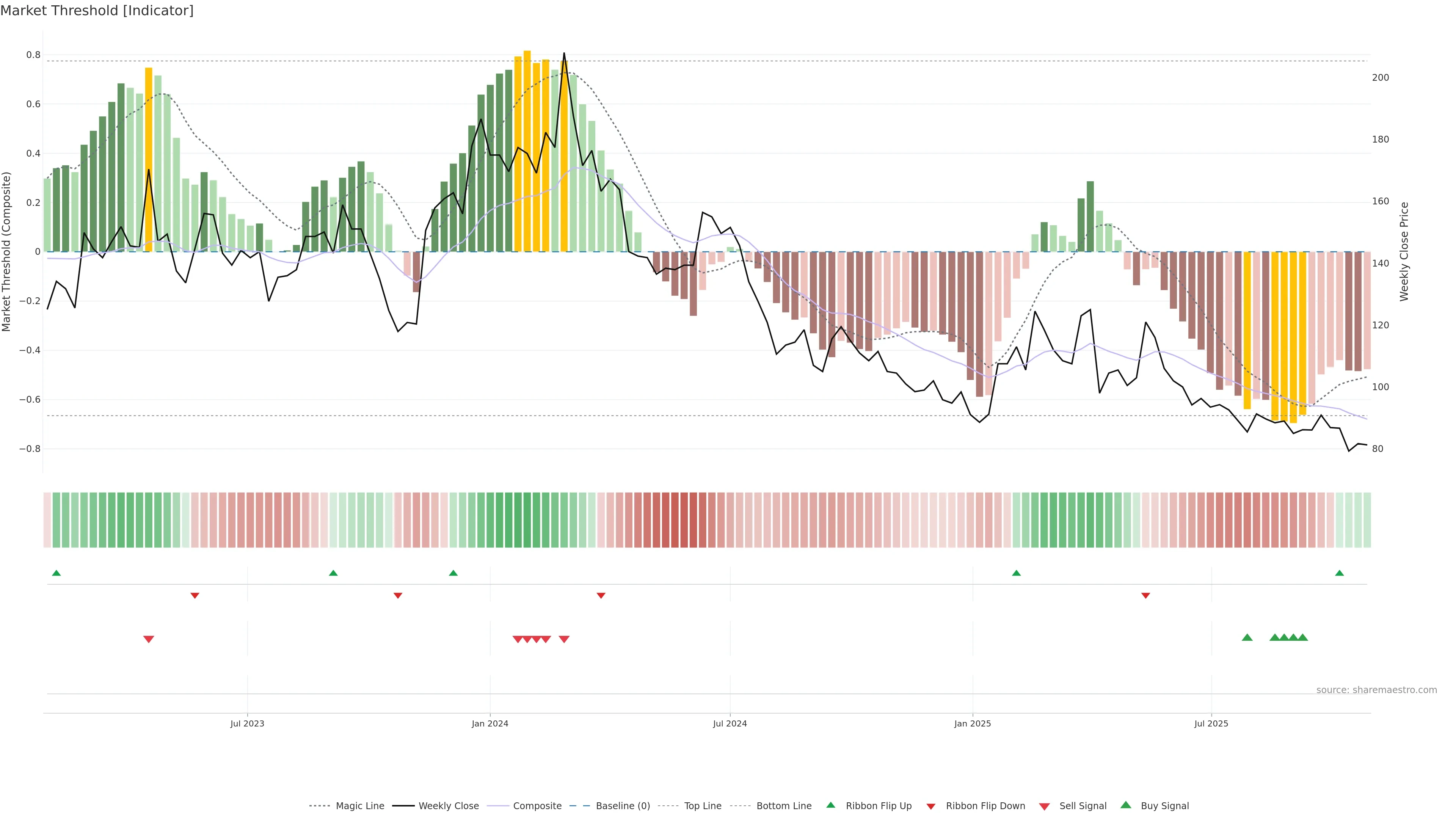Screen dimensions: 1456x819
Task: Toggle Bottom Line legend entry
Action: point(783,806)
